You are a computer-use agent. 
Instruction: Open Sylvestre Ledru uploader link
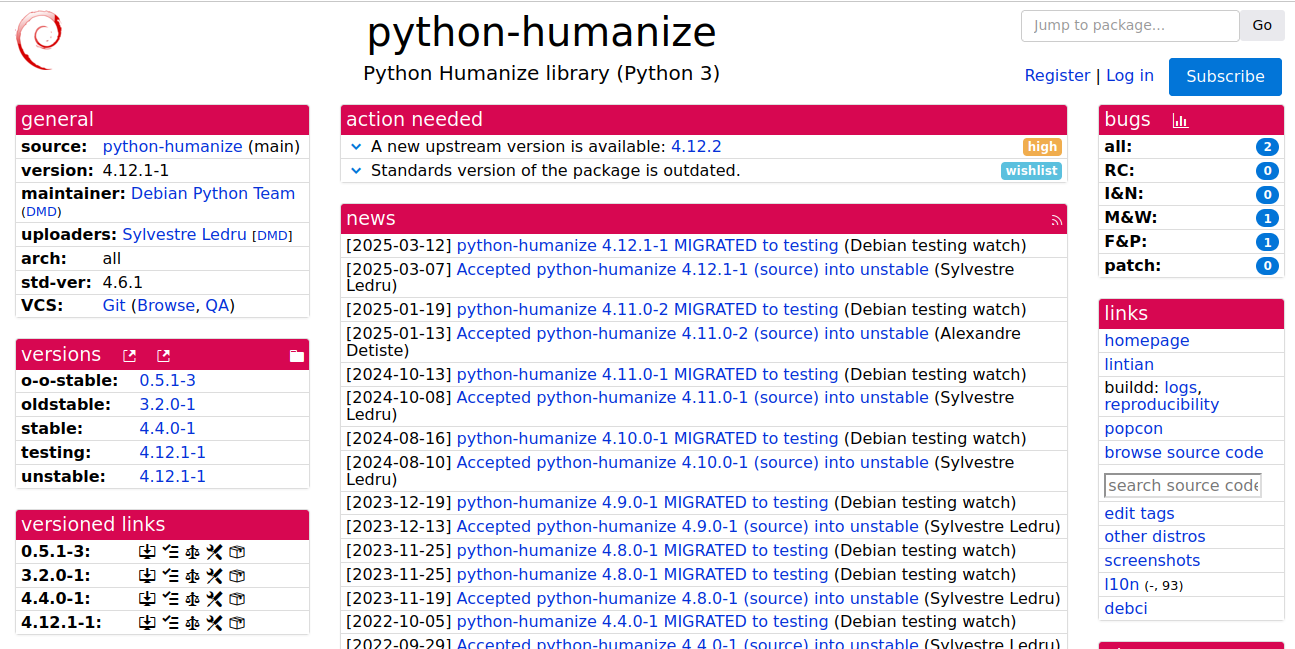pyautogui.click(x=184, y=235)
